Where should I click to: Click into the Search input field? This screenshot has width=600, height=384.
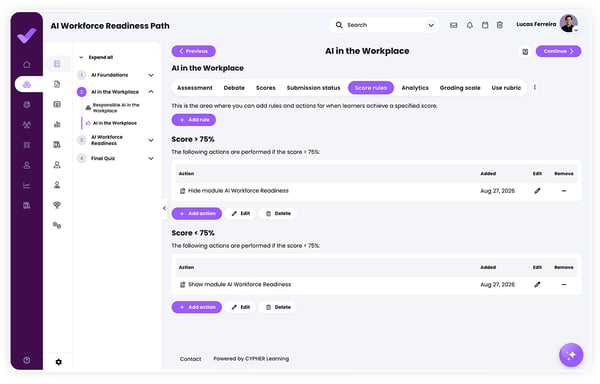click(x=384, y=25)
